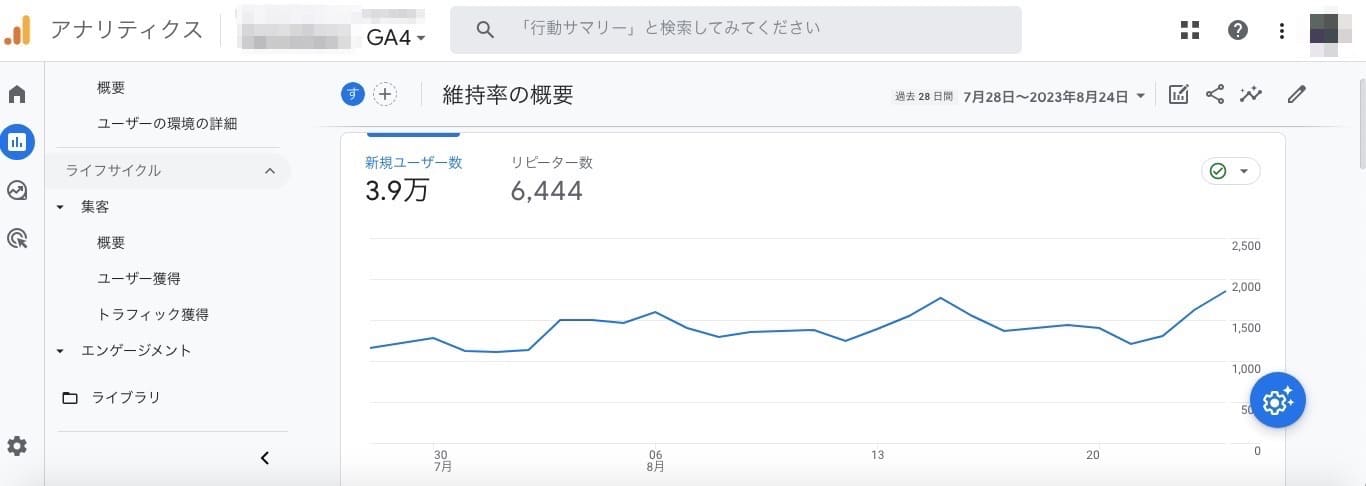Open the Reports bar-chart icon

click(x=17, y=142)
